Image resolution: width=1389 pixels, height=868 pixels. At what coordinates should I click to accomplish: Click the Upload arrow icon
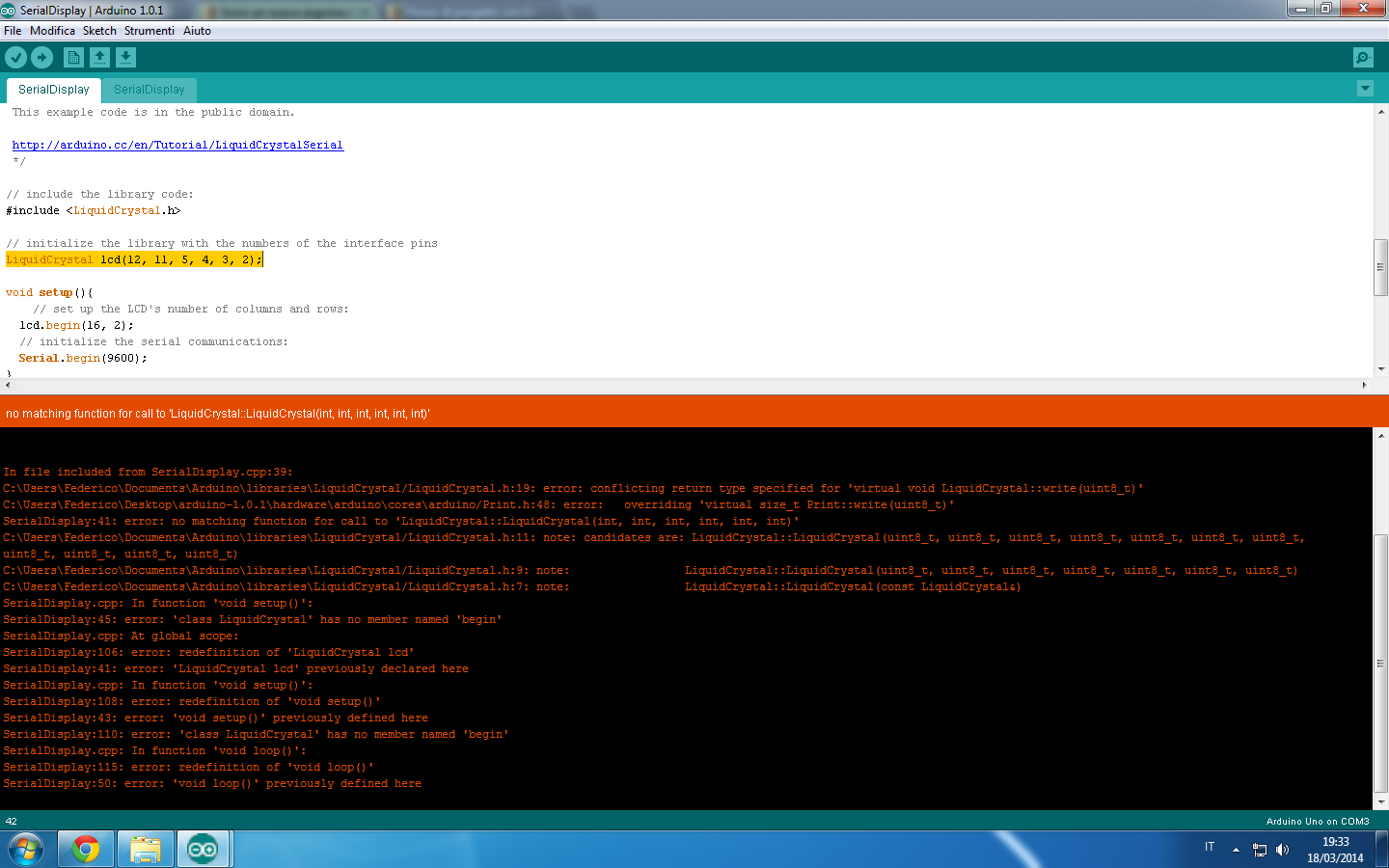(42, 58)
